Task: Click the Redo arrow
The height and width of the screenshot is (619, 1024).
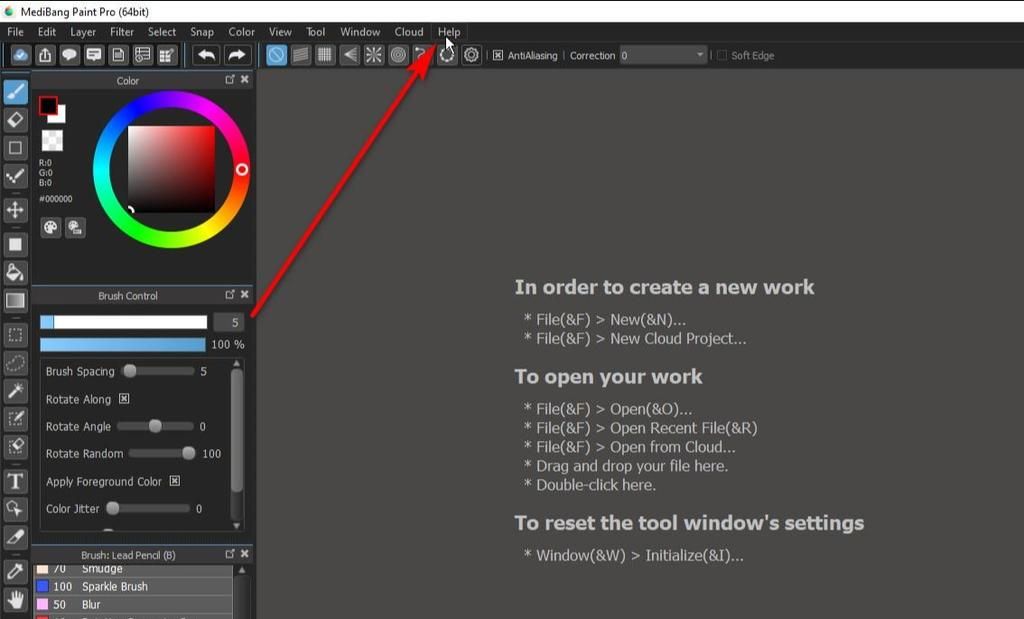Action: click(x=237, y=56)
